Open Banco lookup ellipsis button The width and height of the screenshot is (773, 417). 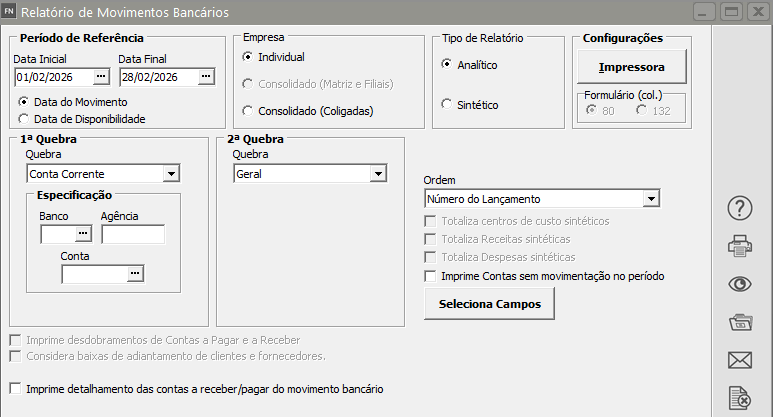(83, 234)
